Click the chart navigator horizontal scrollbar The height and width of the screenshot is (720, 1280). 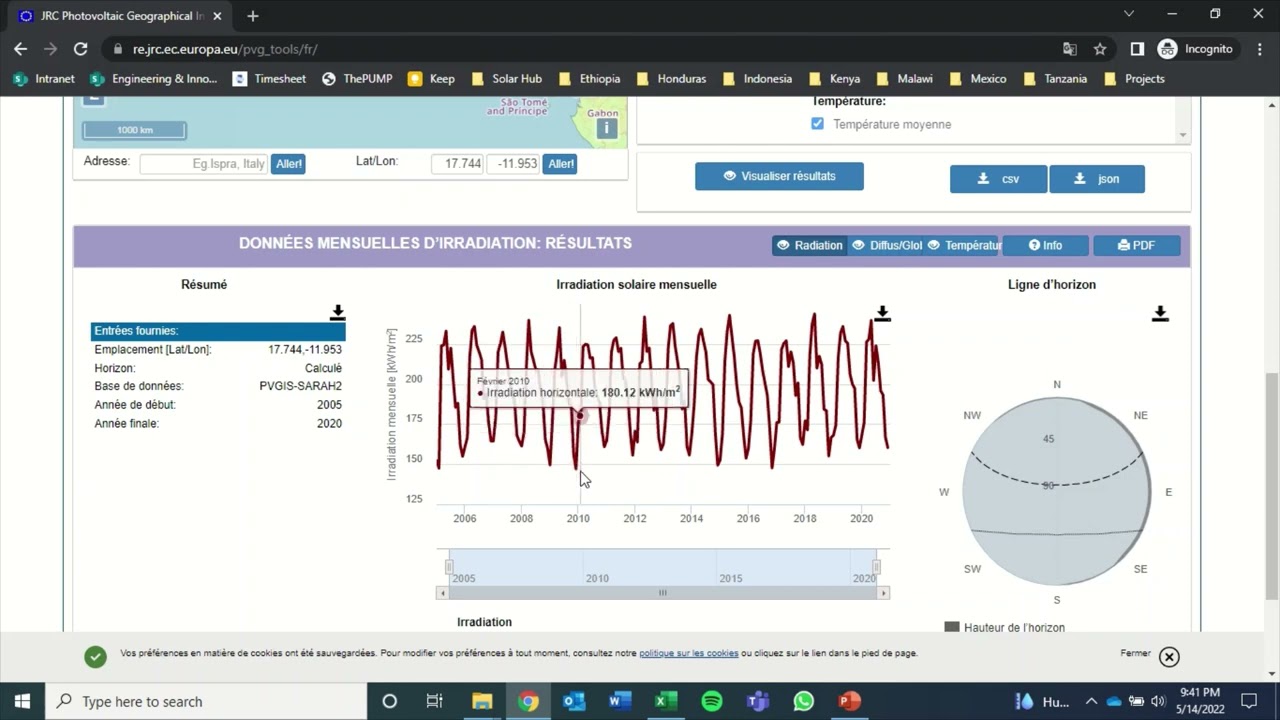(662, 593)
